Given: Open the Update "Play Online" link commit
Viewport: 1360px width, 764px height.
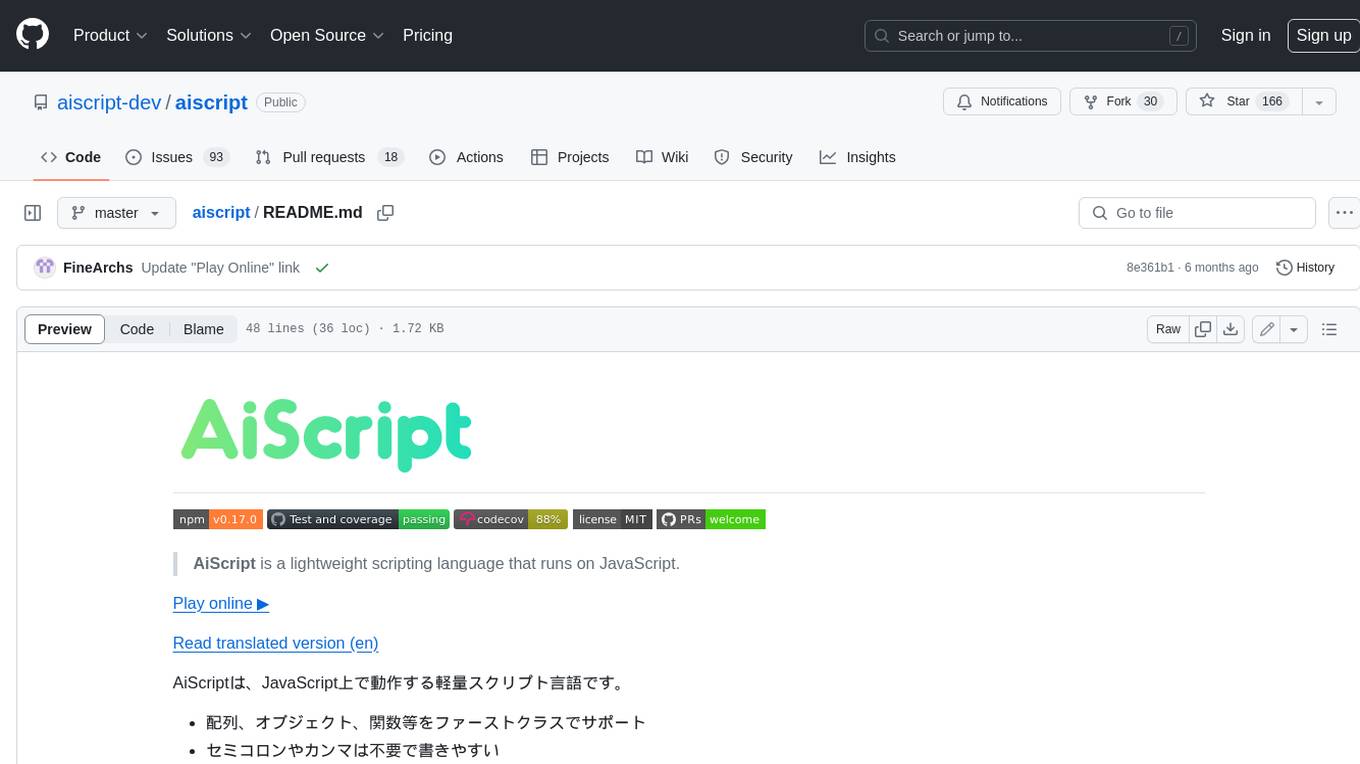Looking at the screenshot, I should 220,268.
